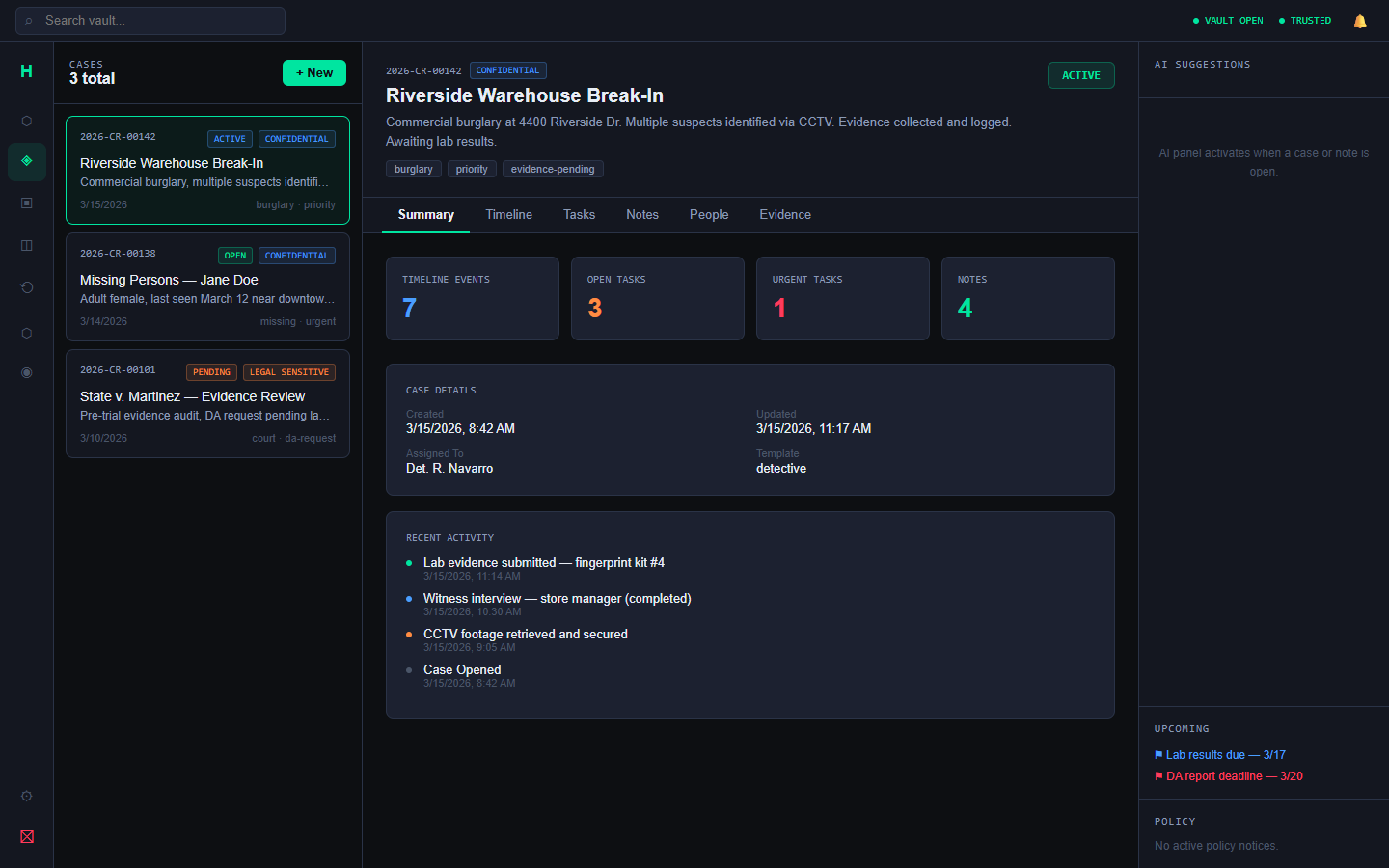This screenshot has width=1389, height=868.
Task: Show the People tab
Action: tap(708, 215)
